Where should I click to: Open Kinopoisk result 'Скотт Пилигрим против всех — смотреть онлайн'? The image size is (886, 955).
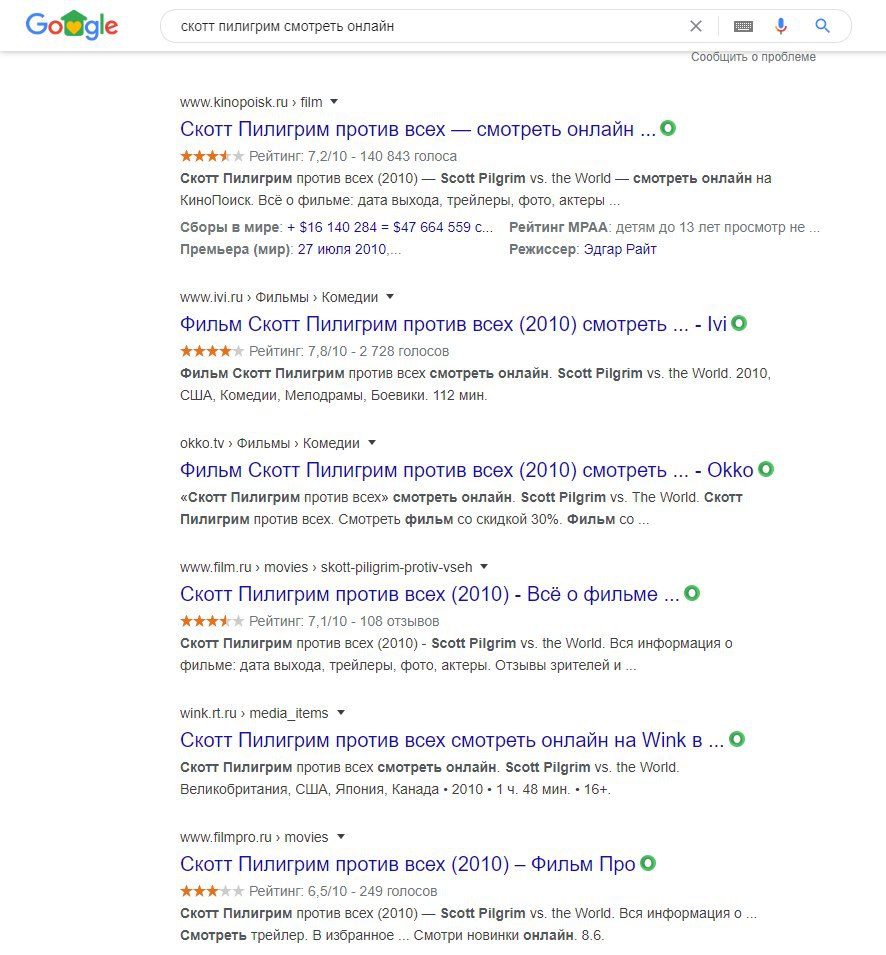click(418, 129)
